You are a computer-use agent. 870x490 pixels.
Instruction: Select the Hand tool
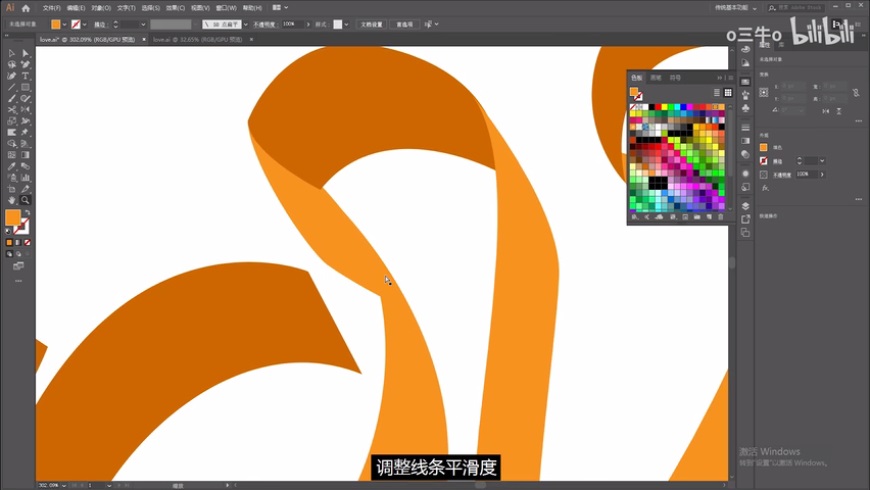point(12,200)
